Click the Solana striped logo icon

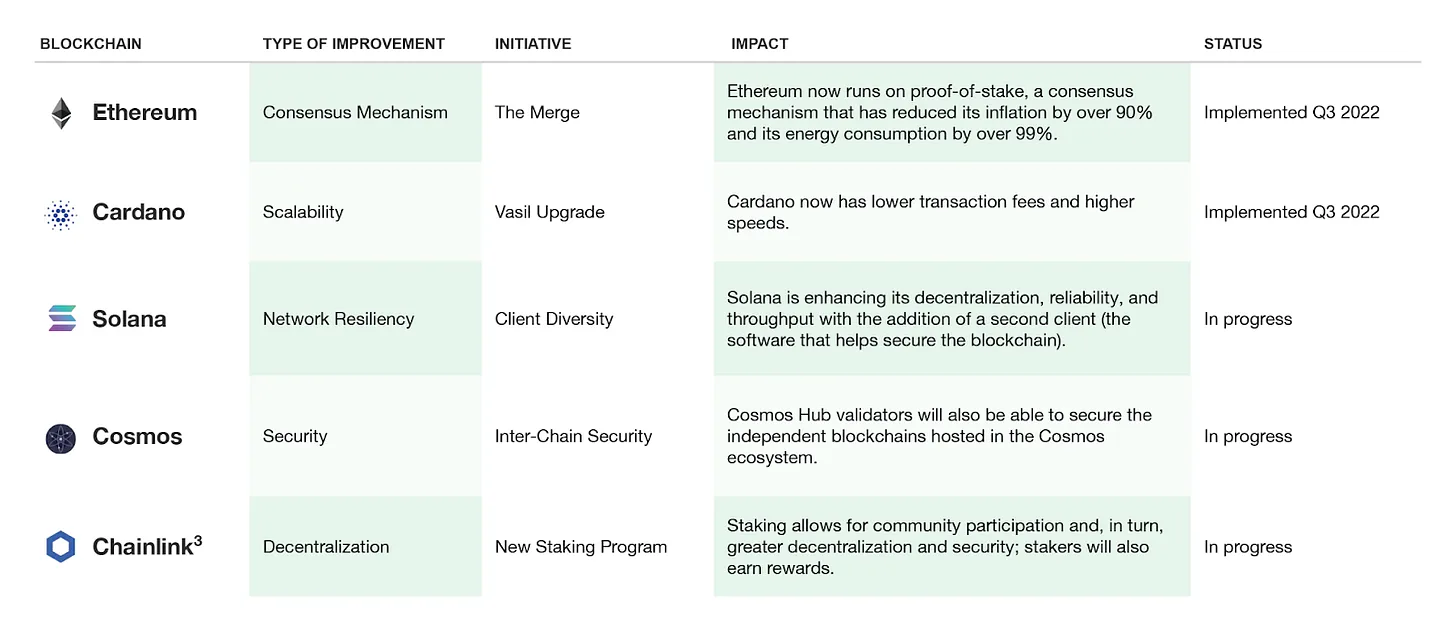(x=61, y=319)
